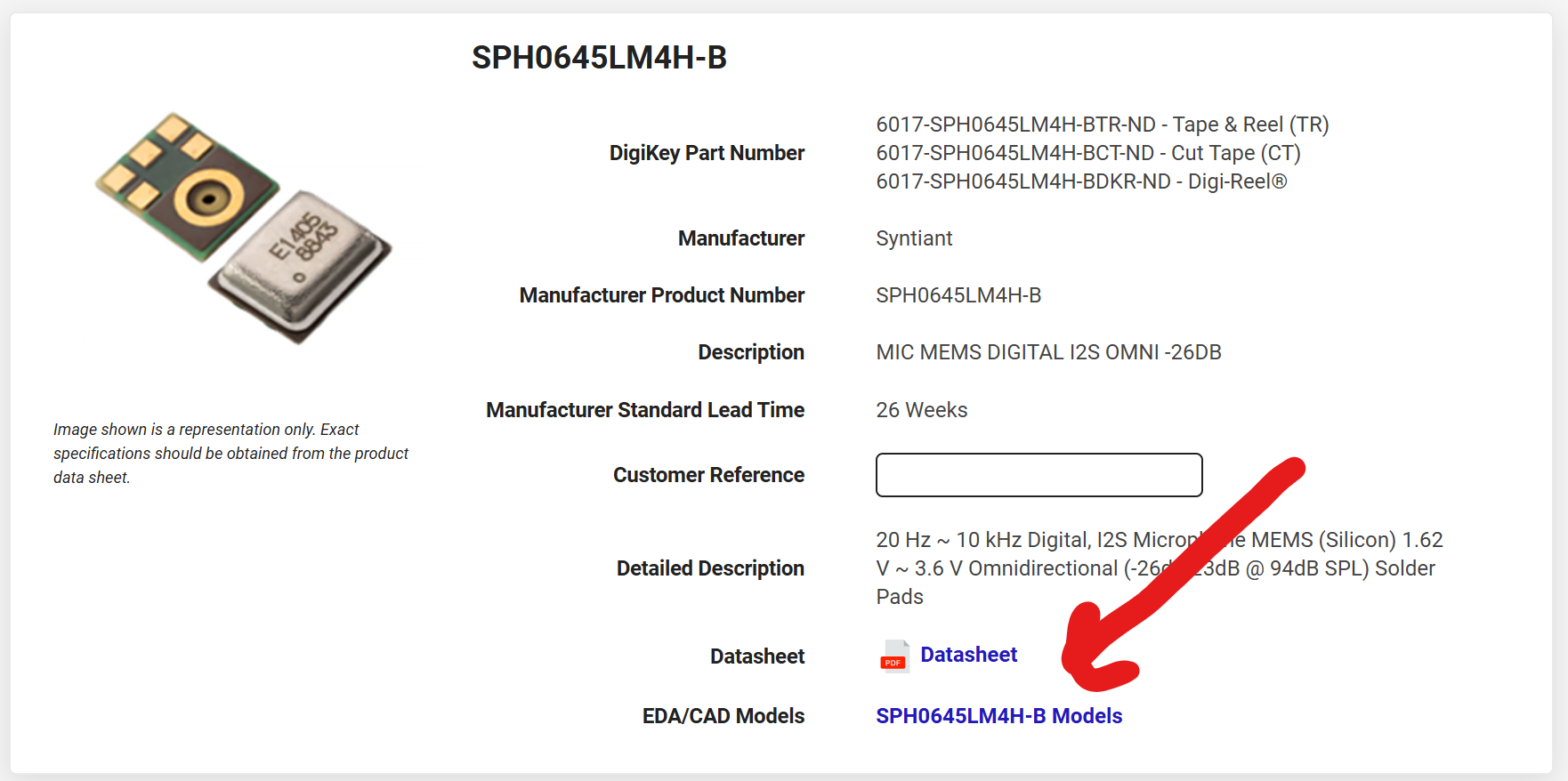Click the manufacturer name Syntiant
1568x781 pixels.
coord(914,238)
